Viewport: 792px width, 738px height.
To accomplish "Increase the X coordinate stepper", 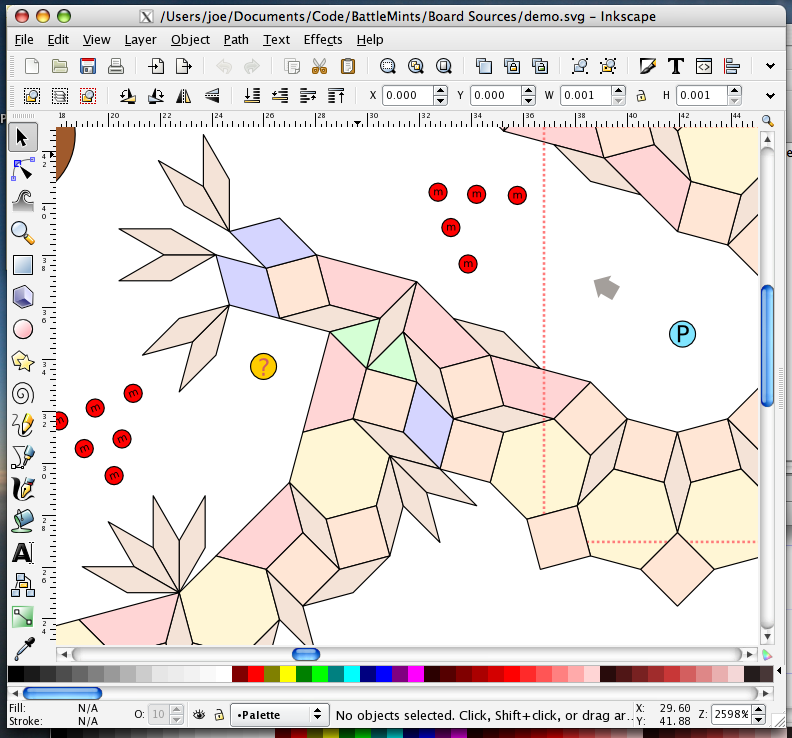I will (440, 91).
